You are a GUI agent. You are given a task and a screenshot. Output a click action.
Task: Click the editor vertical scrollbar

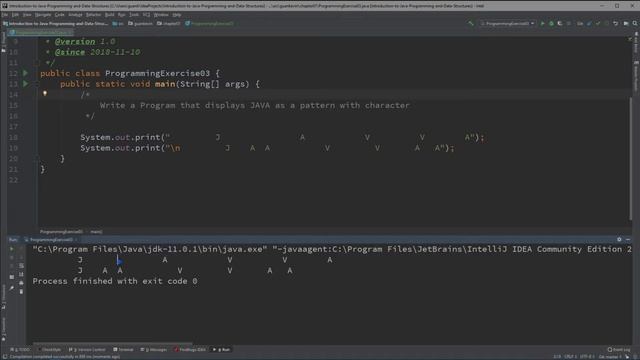point(631,159)
